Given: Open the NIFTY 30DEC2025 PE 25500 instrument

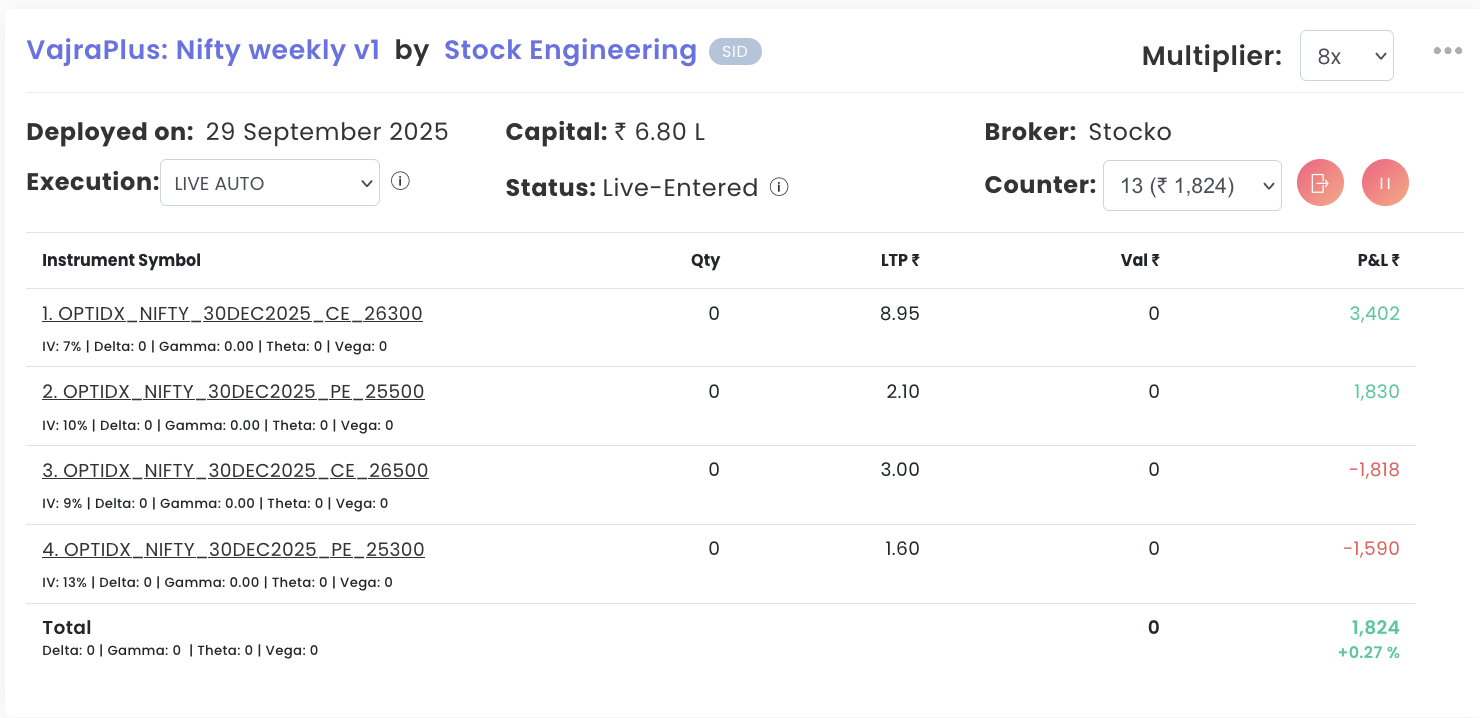Looking at the screenshot, I should coord(233,392).
